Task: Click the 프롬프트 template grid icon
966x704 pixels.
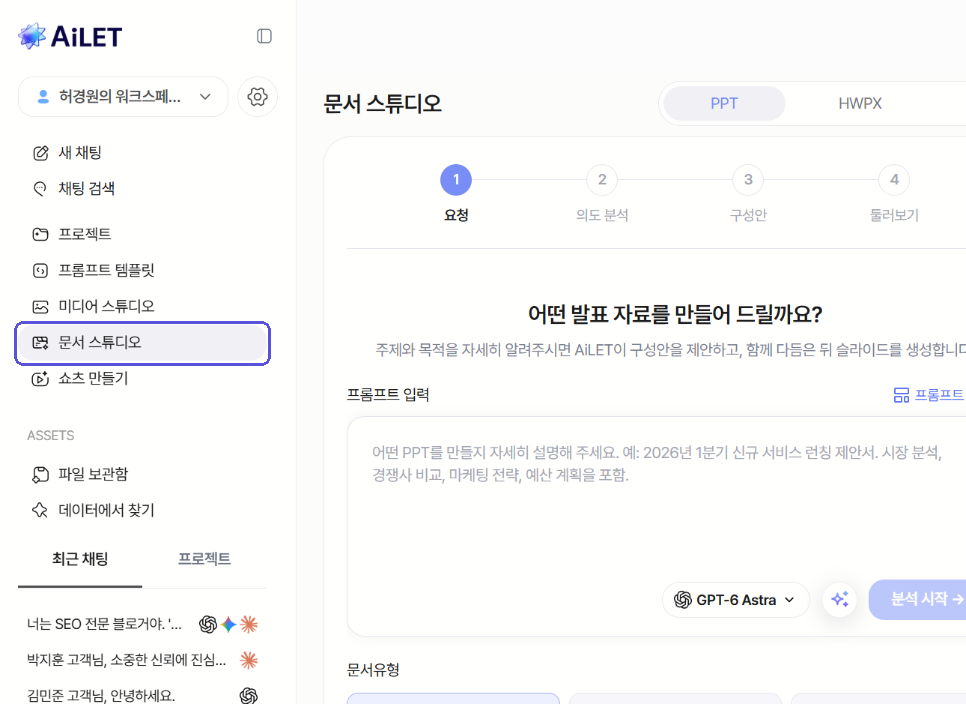Action: click(901, 395)
